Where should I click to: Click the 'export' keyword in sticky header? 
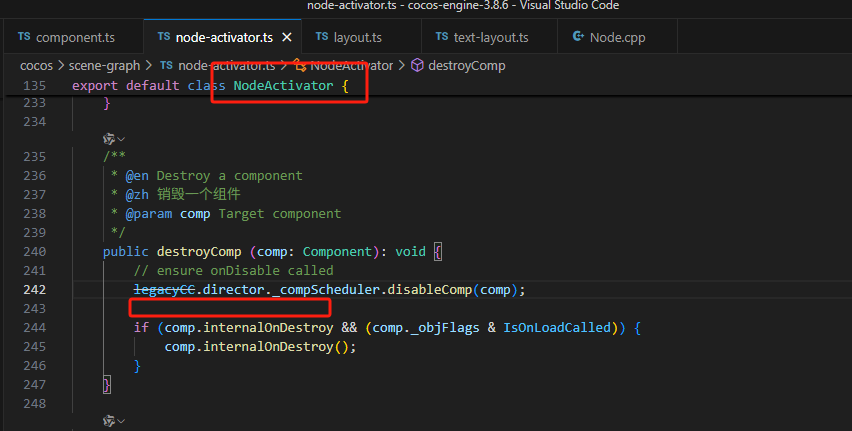95,86
